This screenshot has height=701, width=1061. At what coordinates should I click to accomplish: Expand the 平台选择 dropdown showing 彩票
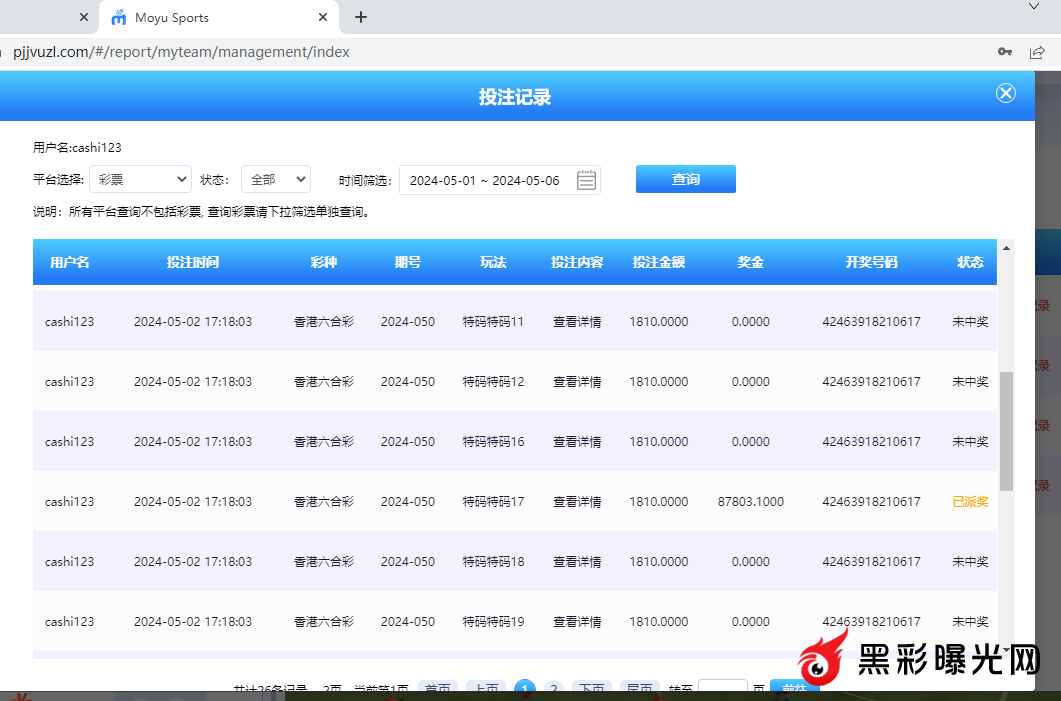140,180
